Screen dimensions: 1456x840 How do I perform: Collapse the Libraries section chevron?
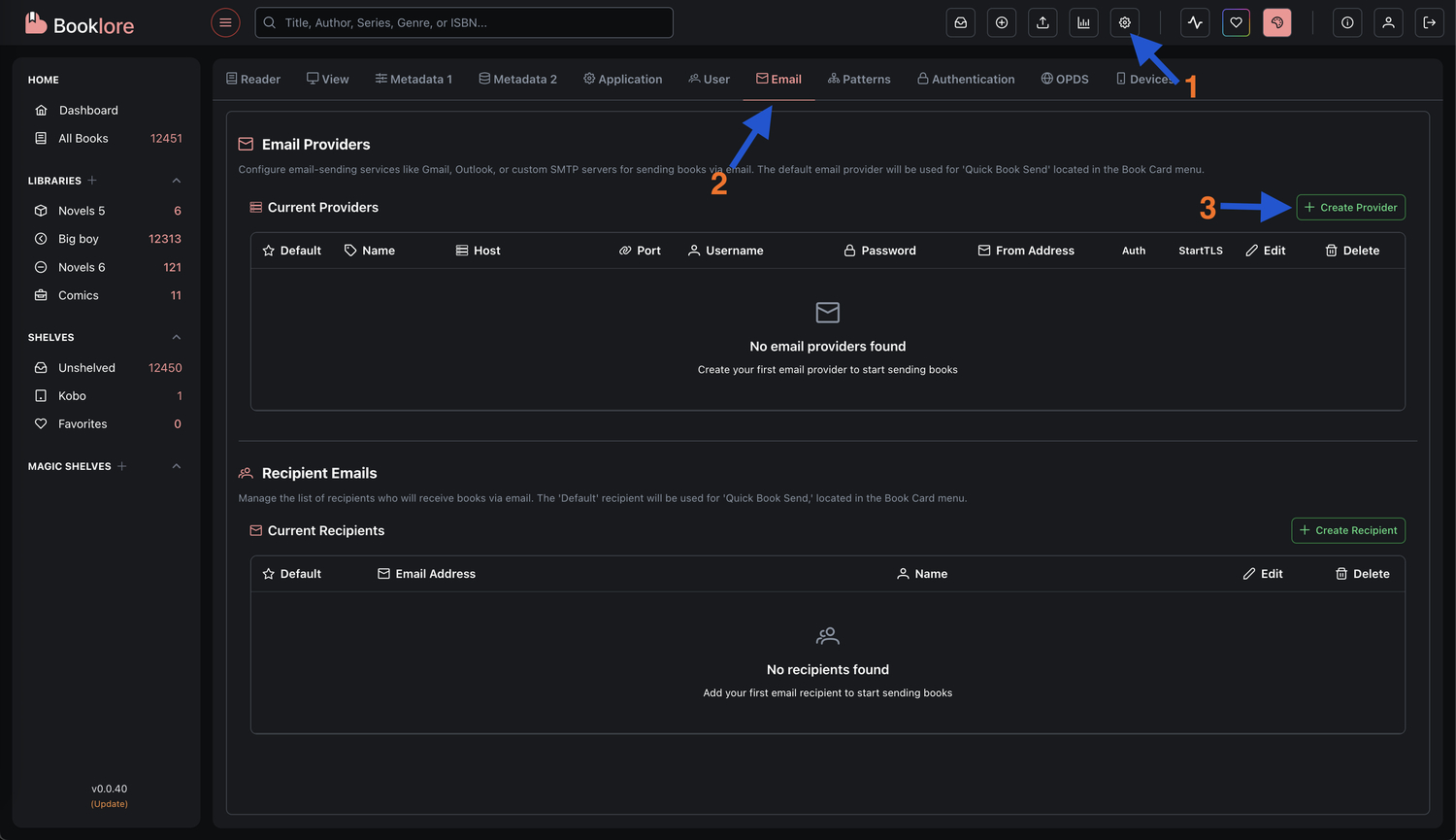[177, 181]
